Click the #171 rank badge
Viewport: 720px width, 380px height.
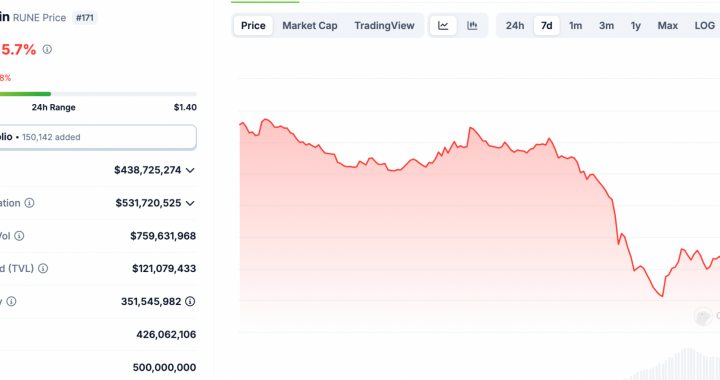point(84,18)
